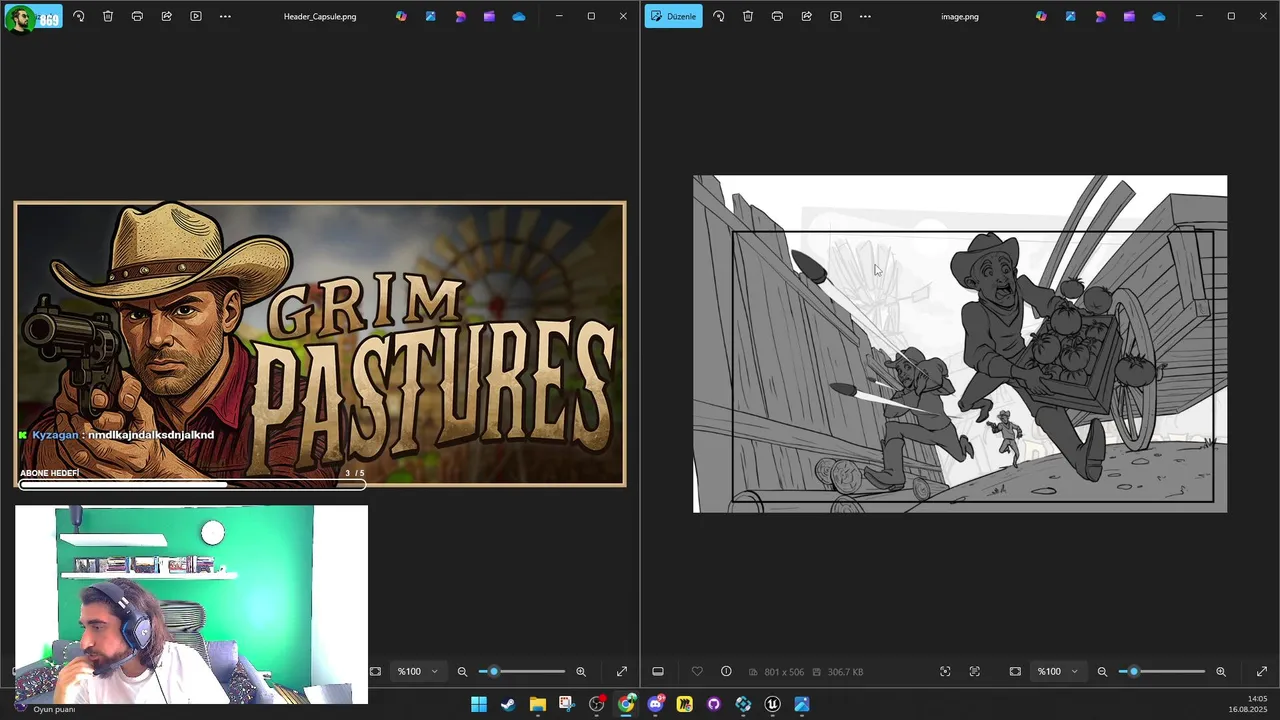Screen dimensions: 1280x720
Task: Click 306,7 KB file size text
Action: (846, 672)
